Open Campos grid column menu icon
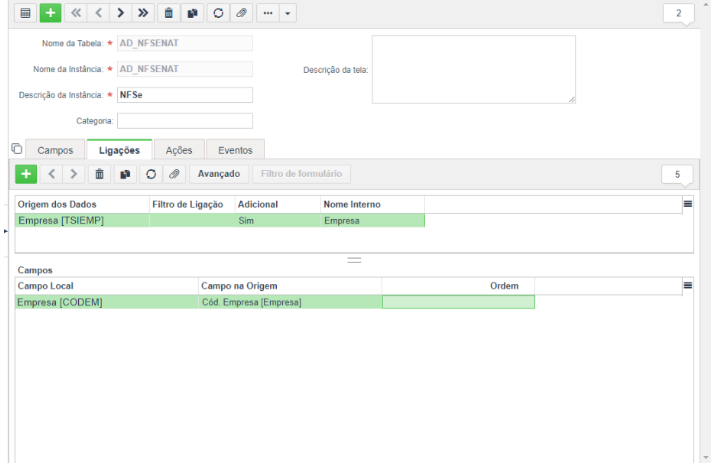Image resolution: width=713 pixels, height=463 pixels. pos(688,286)
